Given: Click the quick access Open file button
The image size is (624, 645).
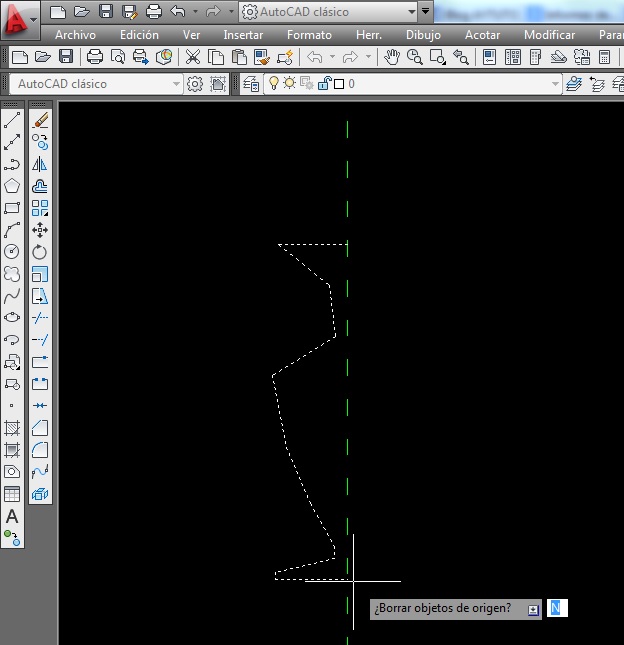Looking at the screenshot, I should pos(81,12).
